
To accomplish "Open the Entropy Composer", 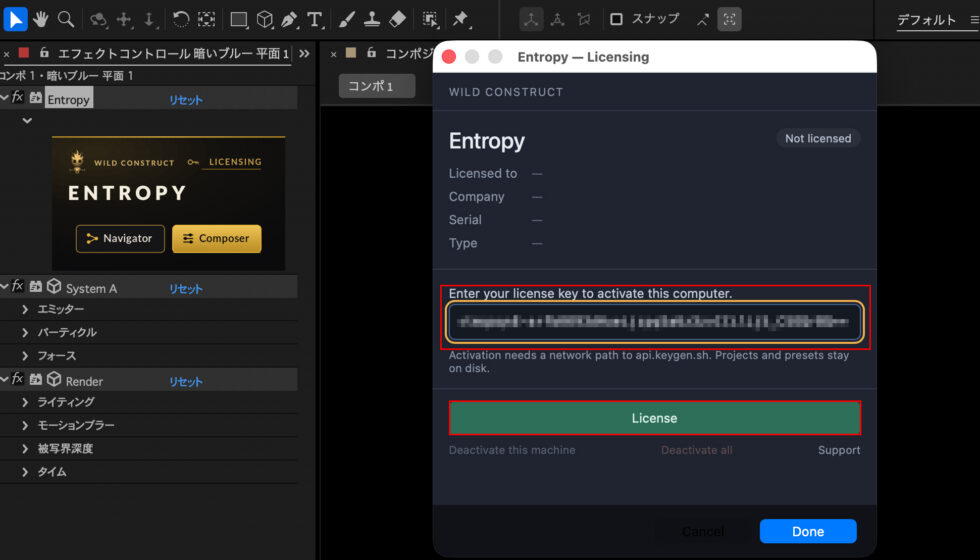I will (216, 239).
